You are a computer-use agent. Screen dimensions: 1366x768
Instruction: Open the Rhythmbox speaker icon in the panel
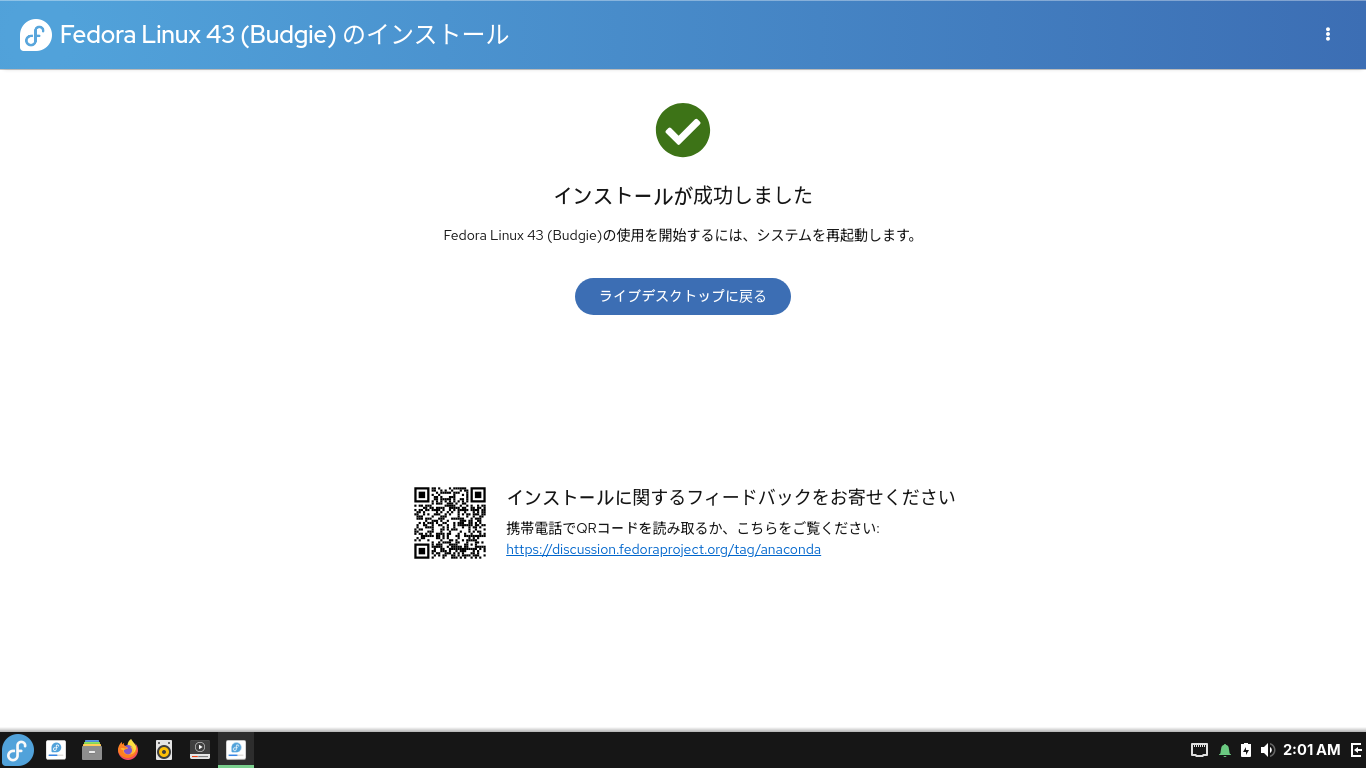tap(164, 750)
